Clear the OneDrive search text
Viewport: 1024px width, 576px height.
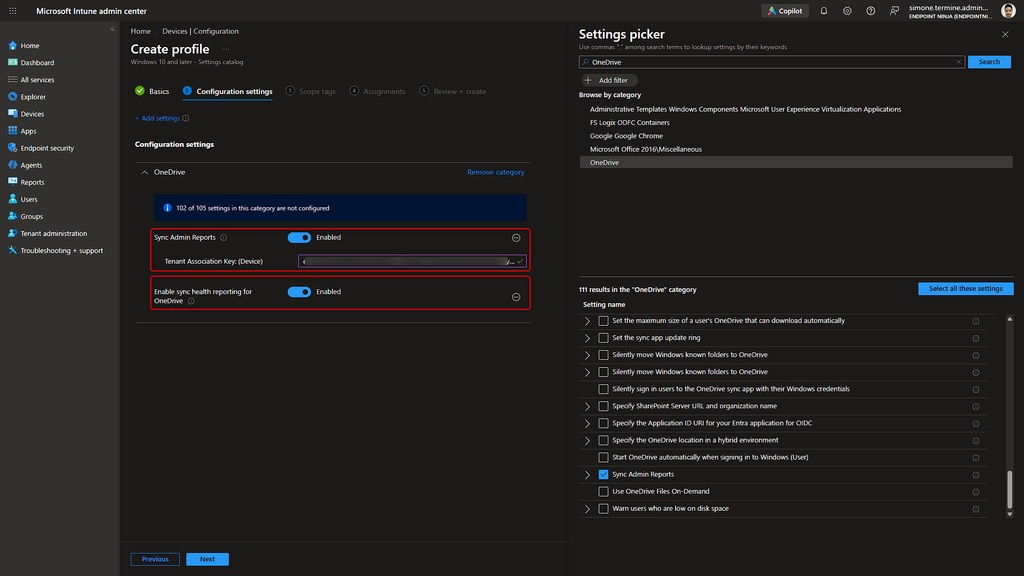(x=959, y=62)
